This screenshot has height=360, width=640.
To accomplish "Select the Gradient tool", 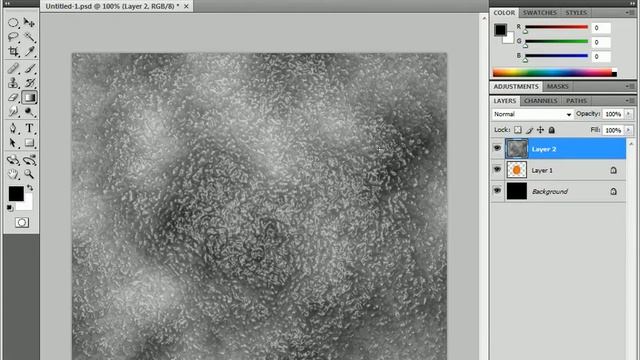I will point(29,97).
